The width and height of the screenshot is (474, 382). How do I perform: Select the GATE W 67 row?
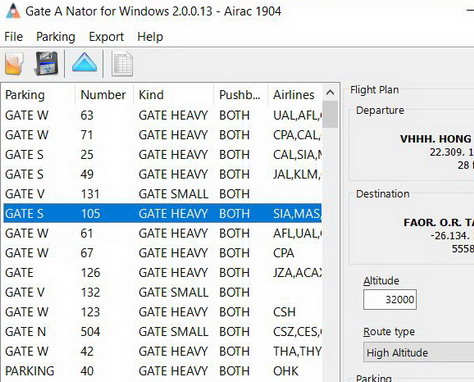pos(163,253)
